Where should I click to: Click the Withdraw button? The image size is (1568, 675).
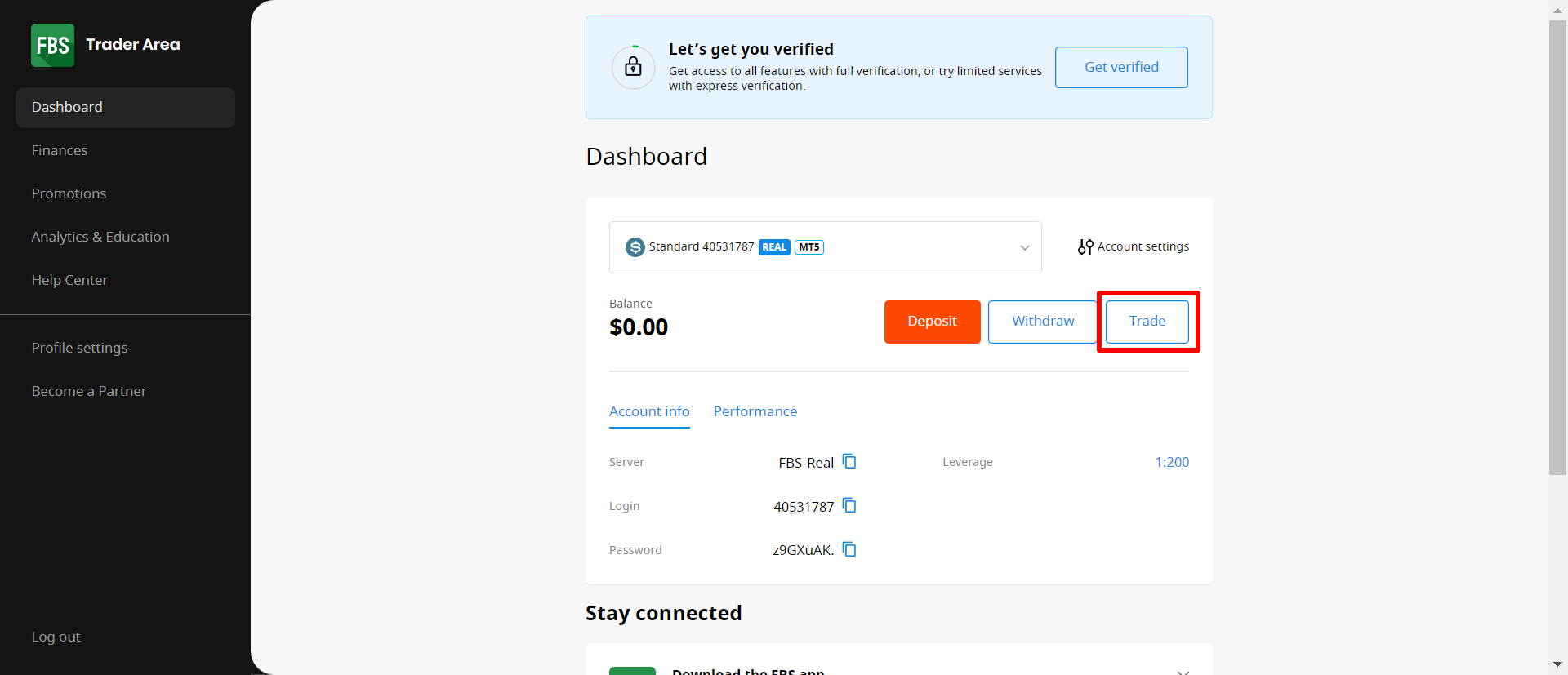[x=1042, y=322]
